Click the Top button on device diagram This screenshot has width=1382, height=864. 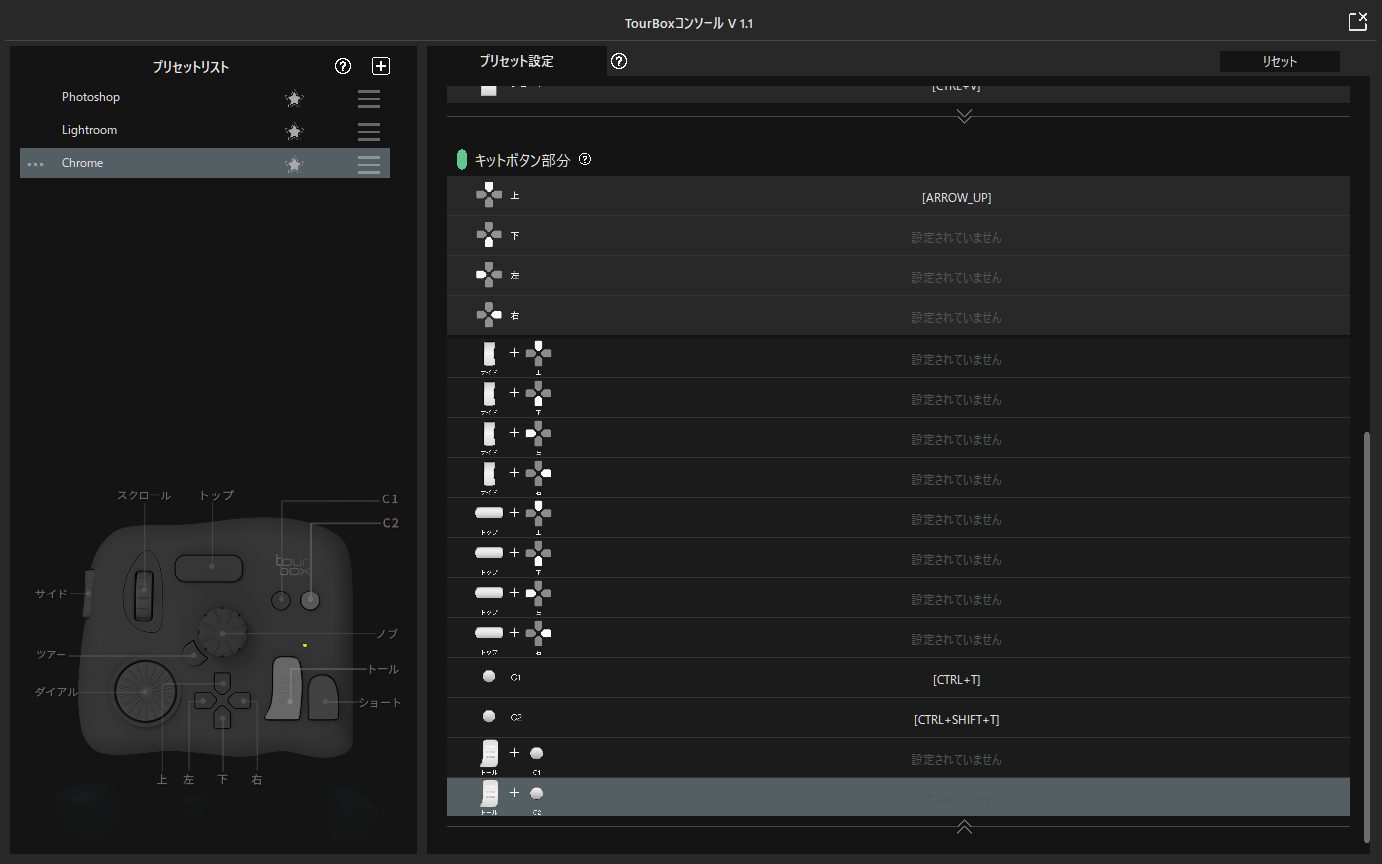point(210,567)
